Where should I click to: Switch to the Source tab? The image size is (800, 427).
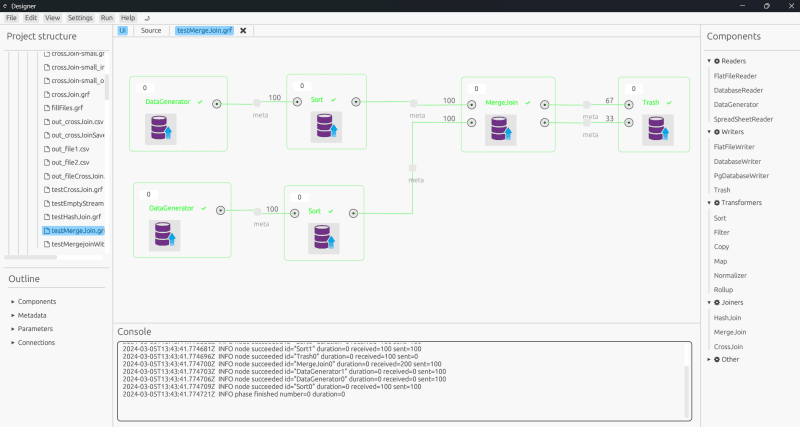coord(151,31)
